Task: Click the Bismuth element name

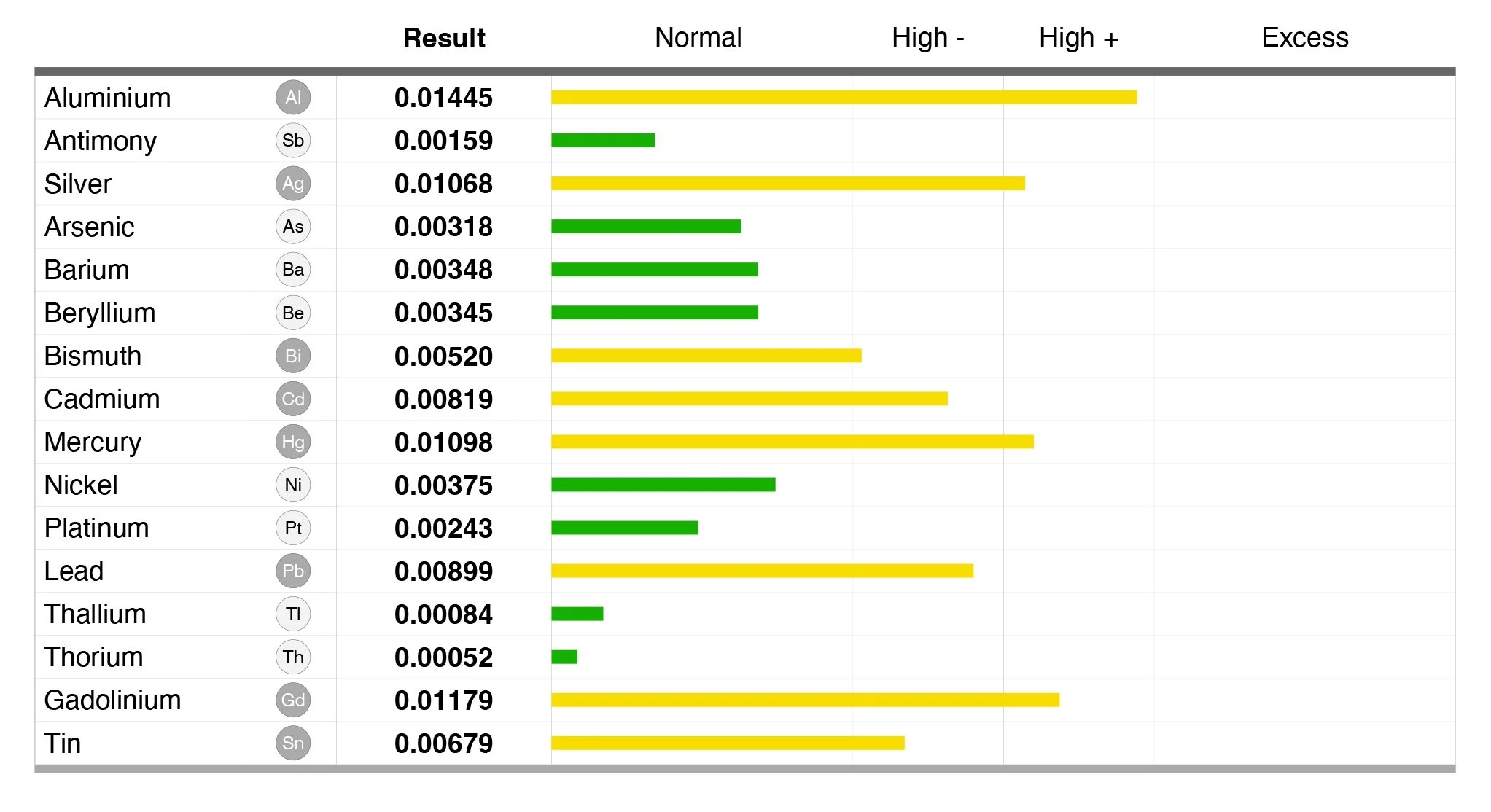Action: 93,356
